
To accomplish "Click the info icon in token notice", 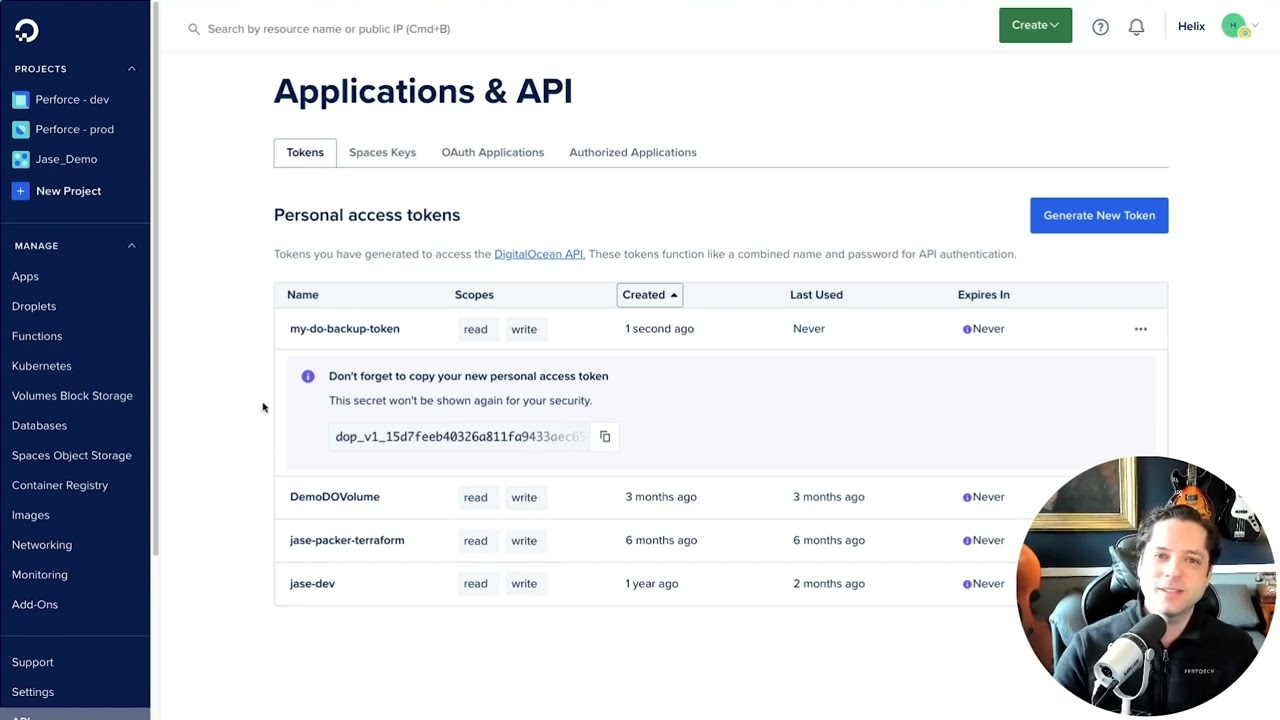I will [308, 376].
